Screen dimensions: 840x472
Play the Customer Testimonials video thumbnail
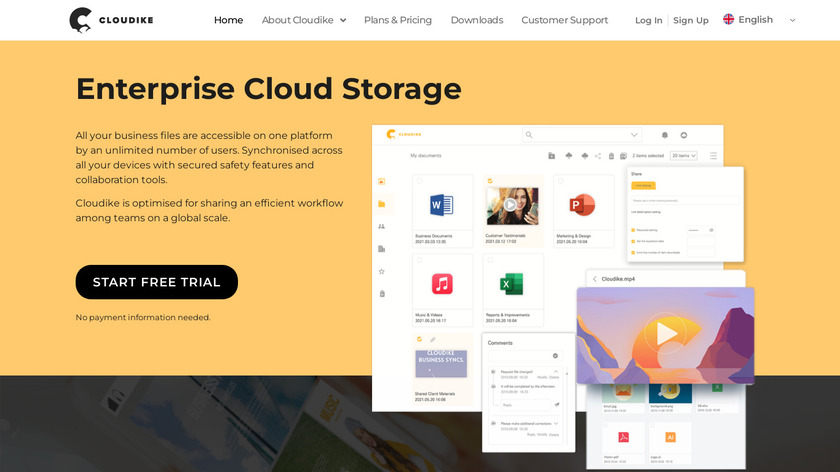(509, 205)
